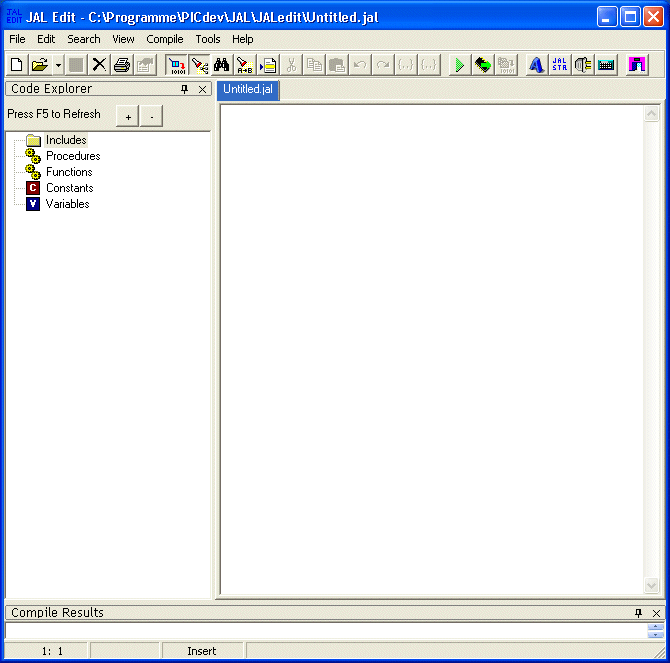
Task: Click the green chip program icon
Action: (x=483, y=65)
